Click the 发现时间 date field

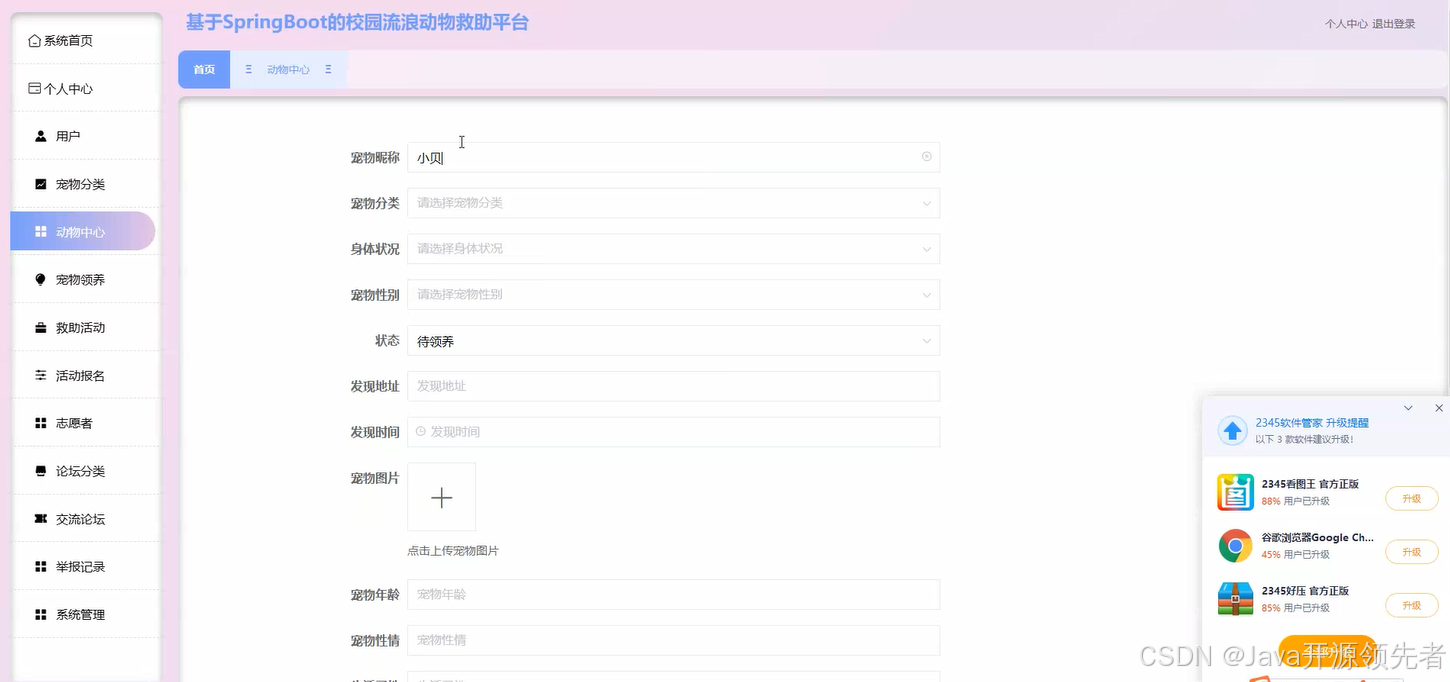[673, 432]
